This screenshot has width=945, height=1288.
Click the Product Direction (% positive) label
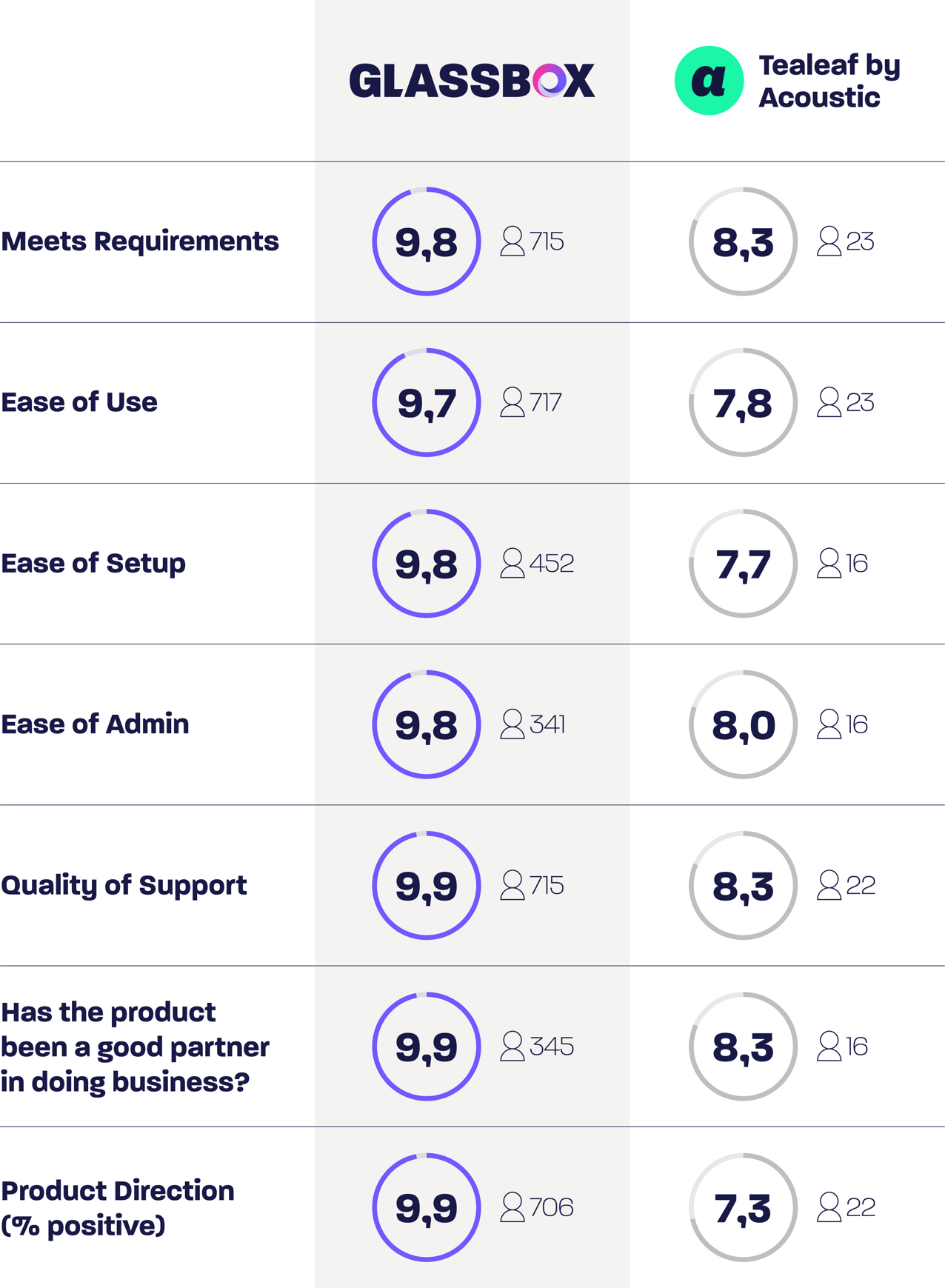pos(117,1207)
